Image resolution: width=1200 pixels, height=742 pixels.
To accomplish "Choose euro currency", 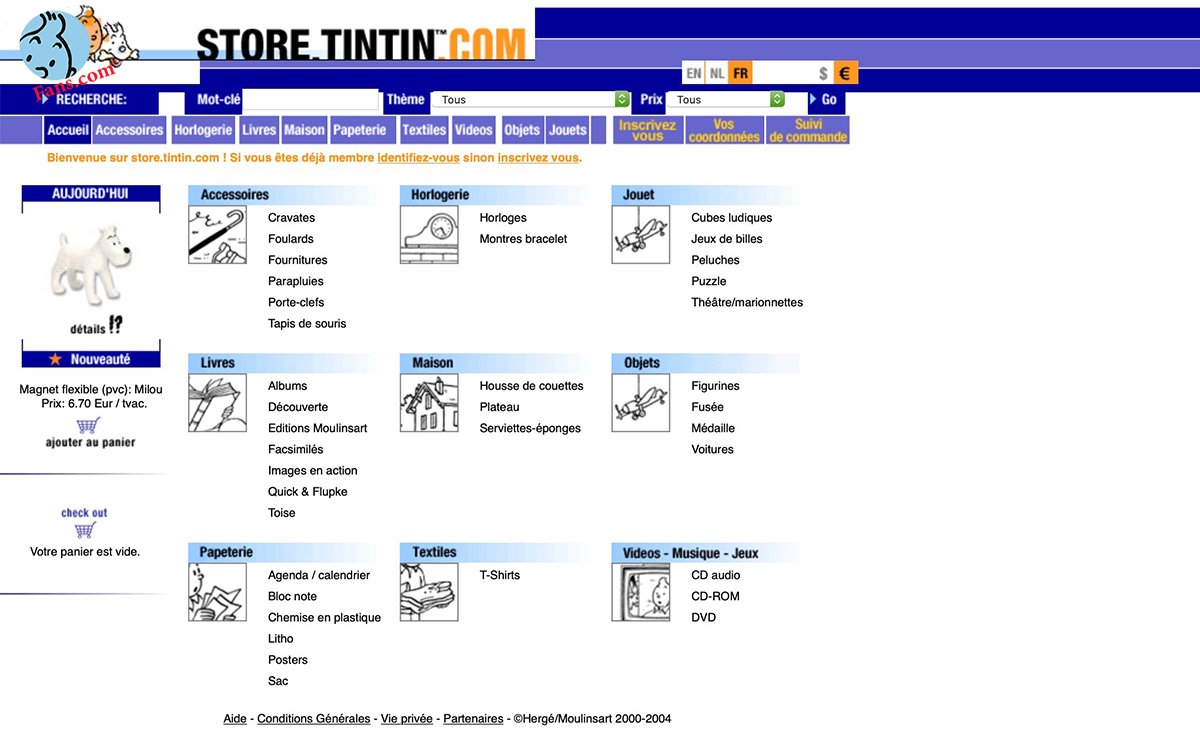I will pos(845,73).
